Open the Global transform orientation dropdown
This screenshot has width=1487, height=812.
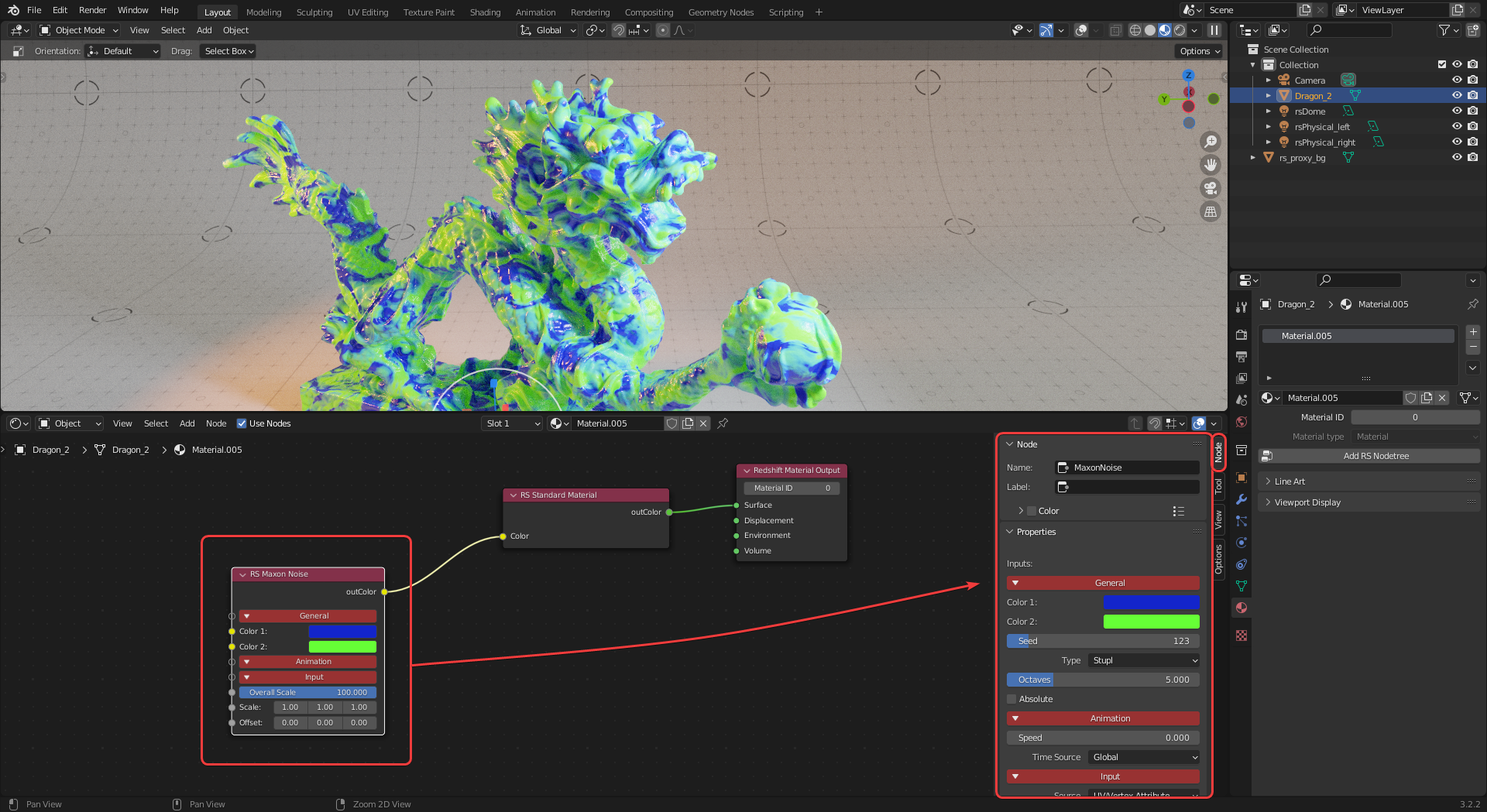548,30
